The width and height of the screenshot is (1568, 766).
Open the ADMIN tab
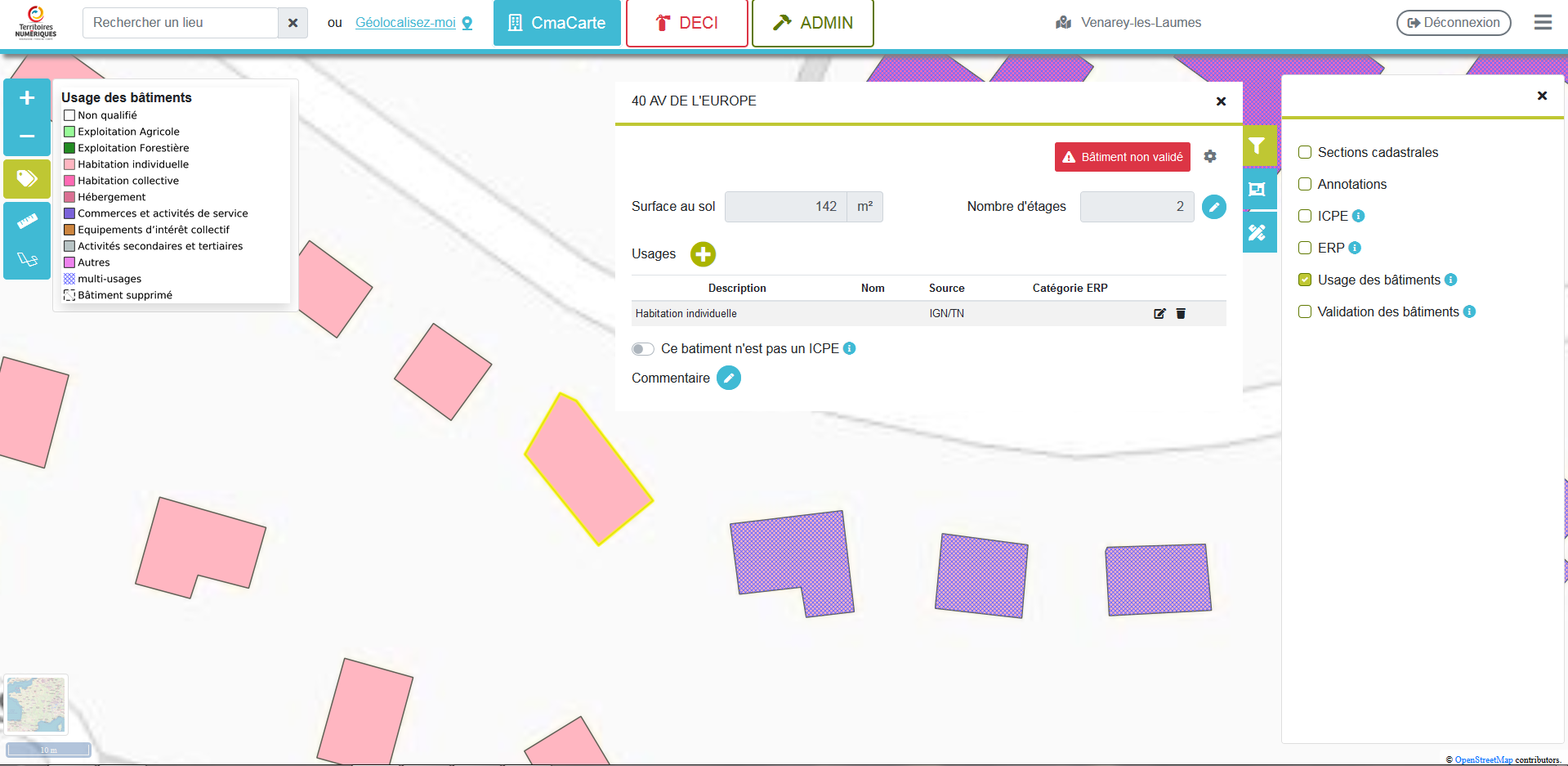pyautogui.click(x=812, y=23)
